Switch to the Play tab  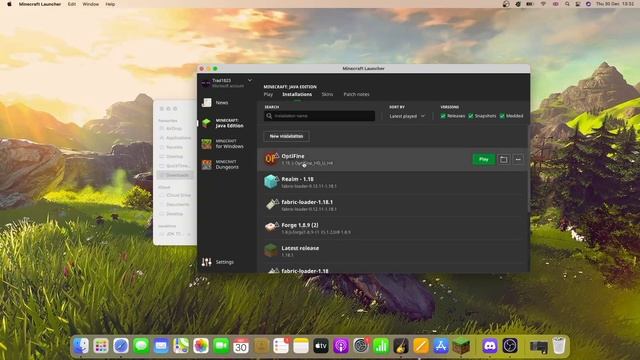pos(268,94)
